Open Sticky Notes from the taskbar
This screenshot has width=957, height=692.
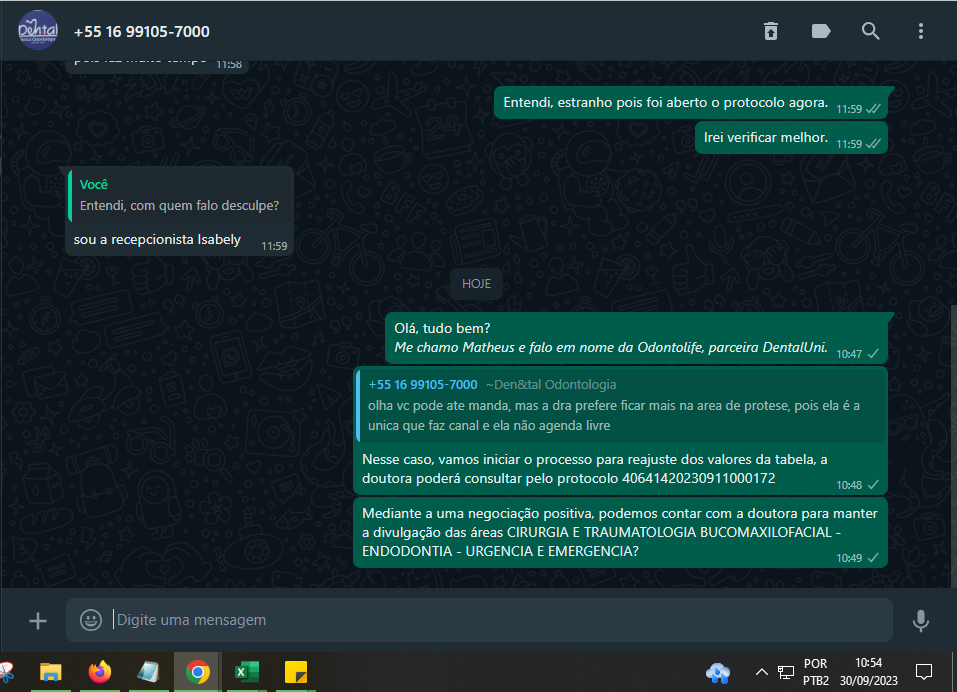point(296,672)
